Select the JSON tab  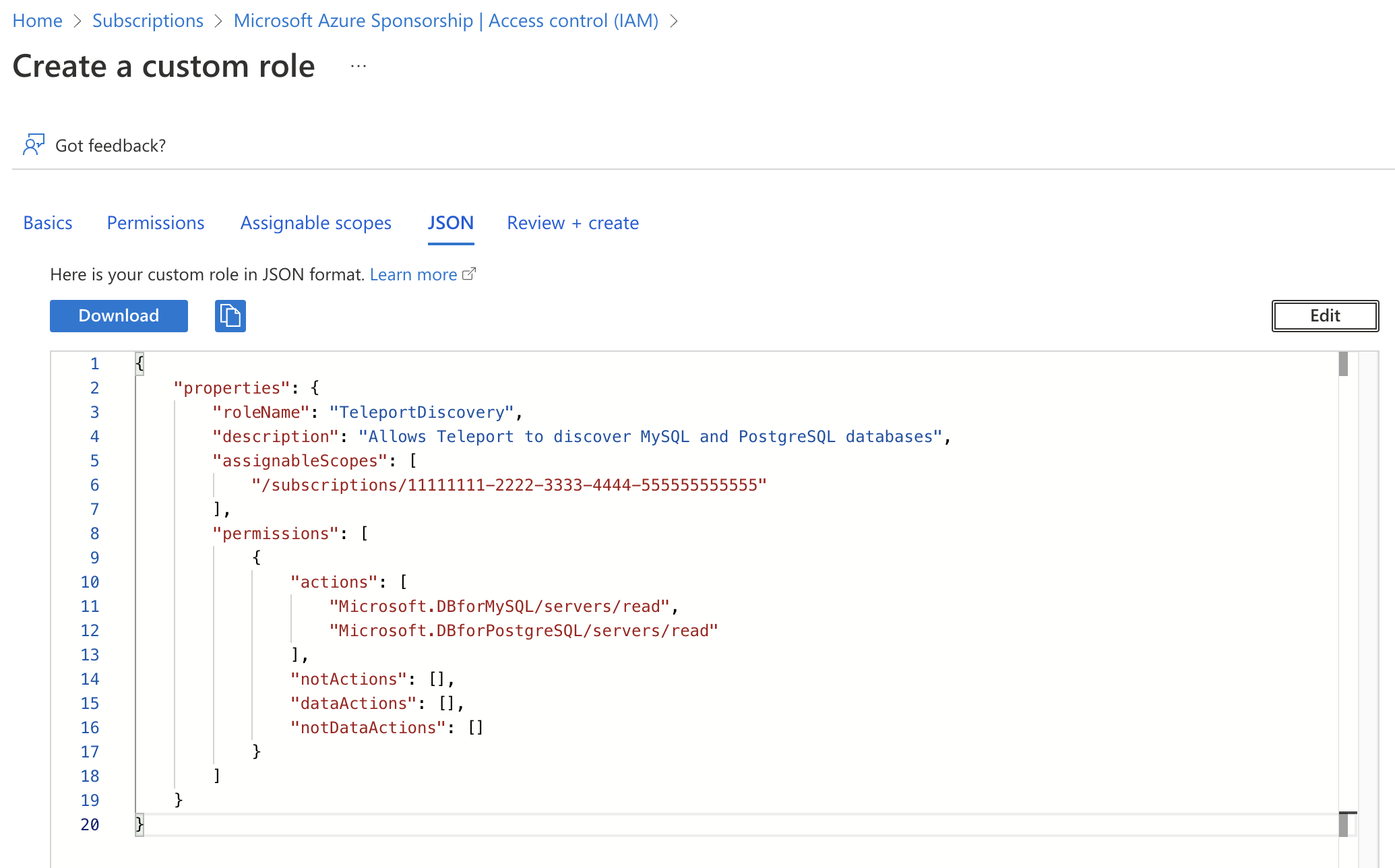pos(450,222)
